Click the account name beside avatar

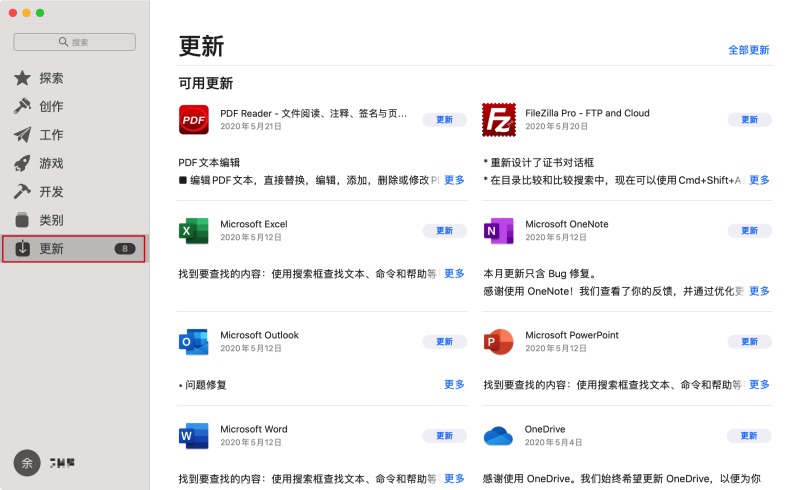[x=62, y=463]
